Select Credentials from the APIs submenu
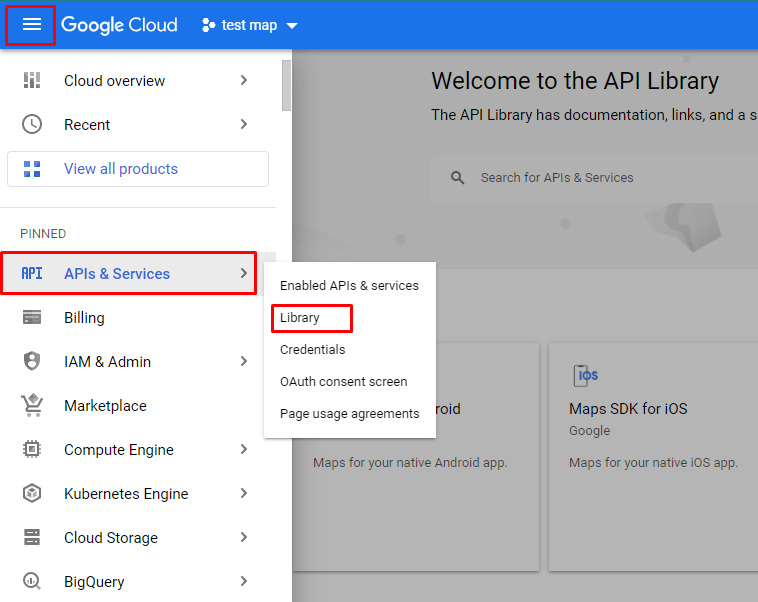 312,350
